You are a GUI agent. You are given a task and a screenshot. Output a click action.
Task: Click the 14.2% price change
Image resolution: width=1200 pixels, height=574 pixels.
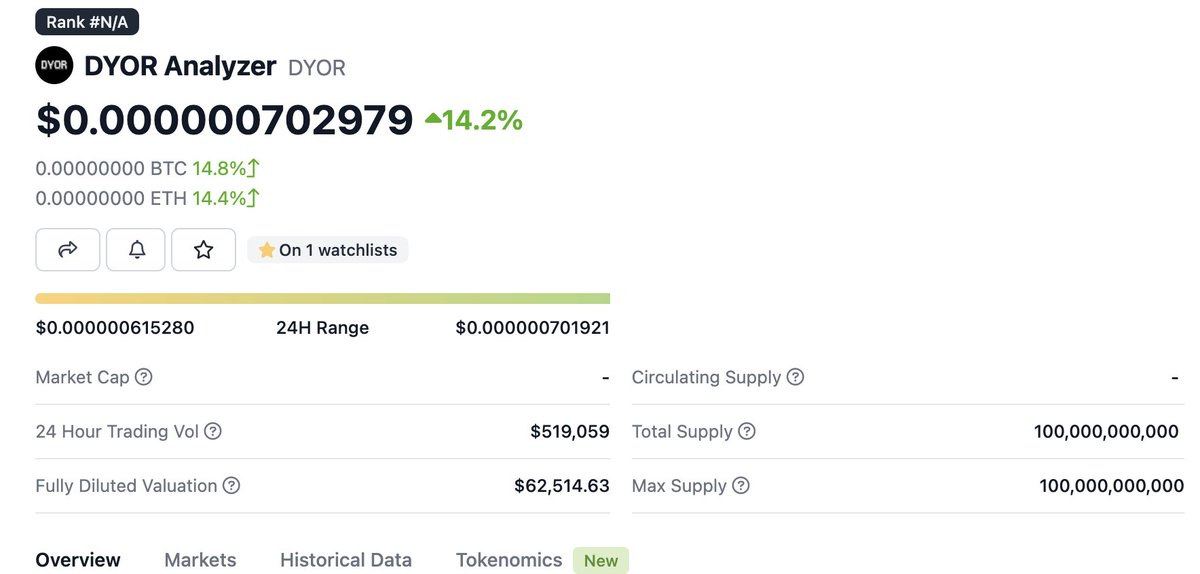[x=482, y=120]
